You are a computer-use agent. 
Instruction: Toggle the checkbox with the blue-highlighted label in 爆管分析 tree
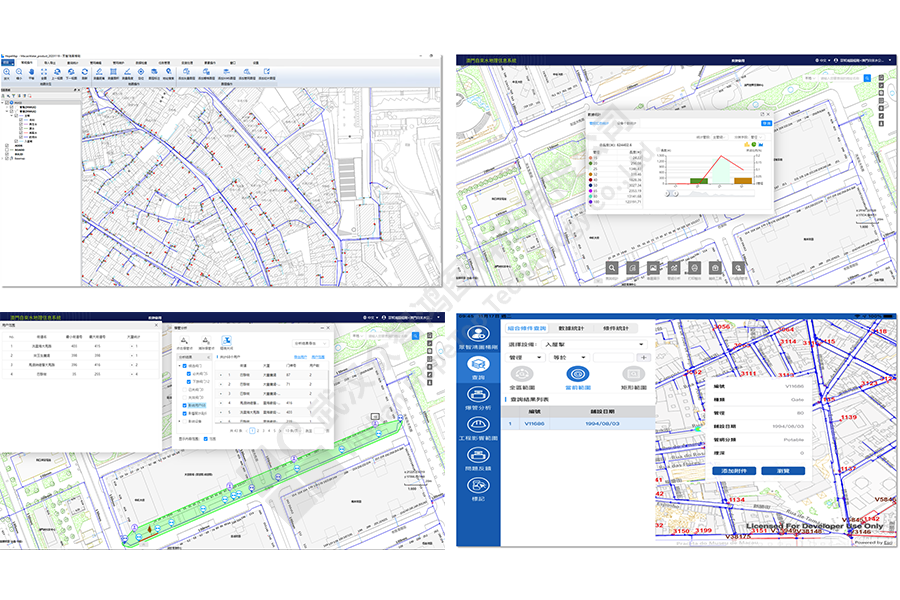pyautogui.click(x=184, y=405)
